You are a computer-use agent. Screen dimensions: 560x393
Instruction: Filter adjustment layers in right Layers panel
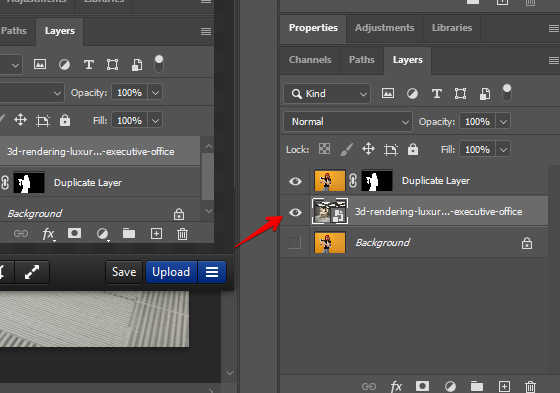point(412,94)
